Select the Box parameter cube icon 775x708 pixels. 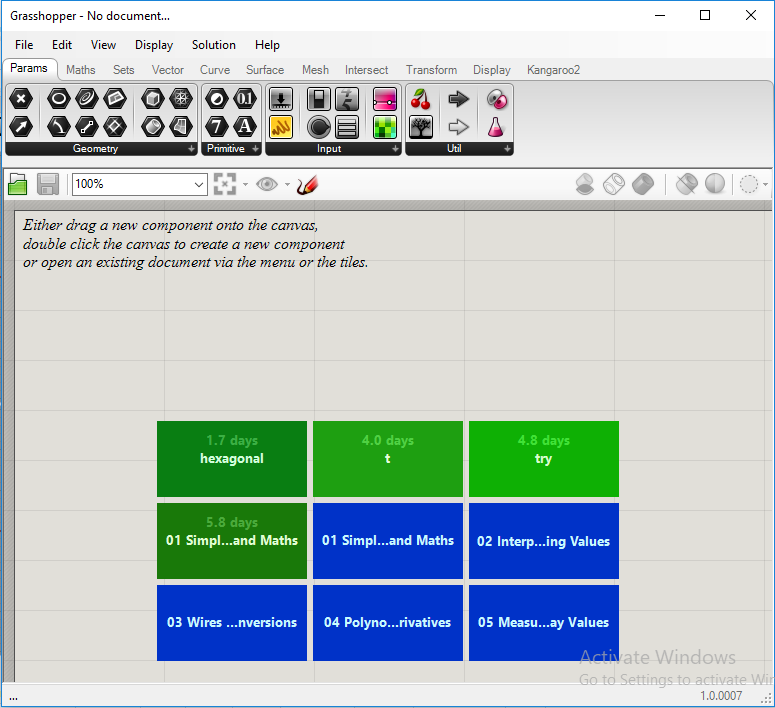pos(153,99)
